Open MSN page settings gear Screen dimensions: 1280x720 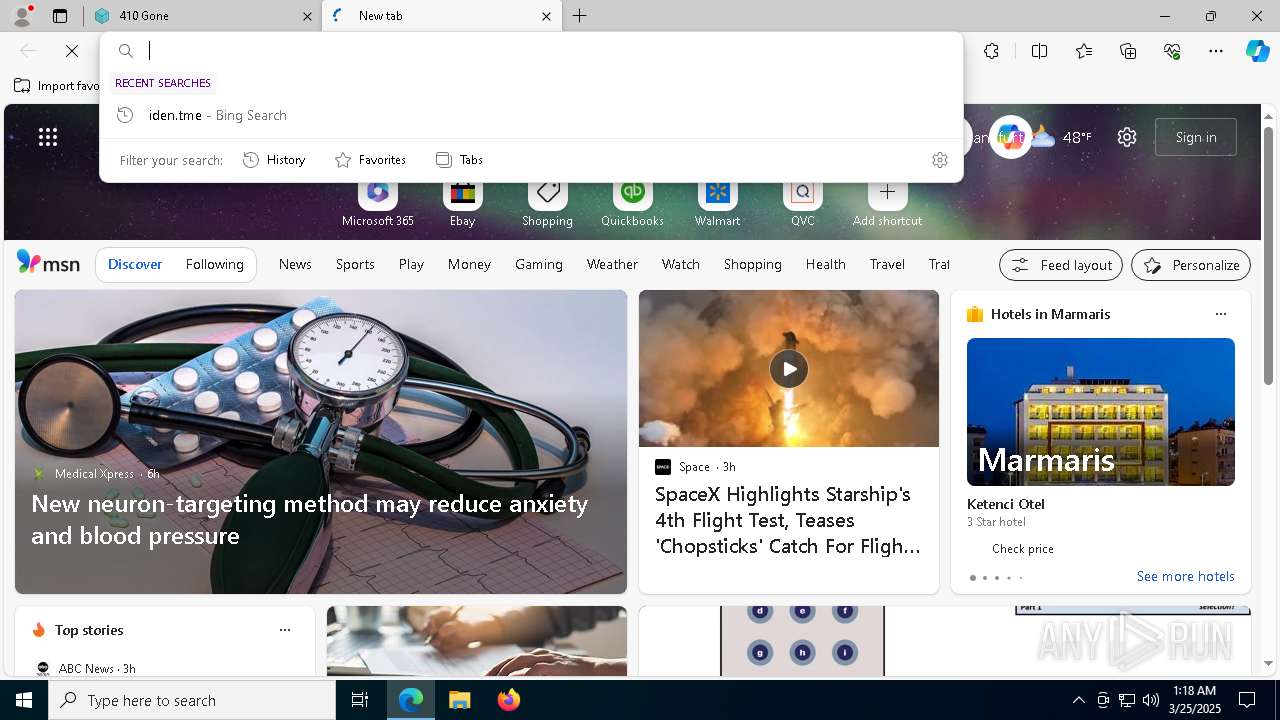tap(1127, 137)
